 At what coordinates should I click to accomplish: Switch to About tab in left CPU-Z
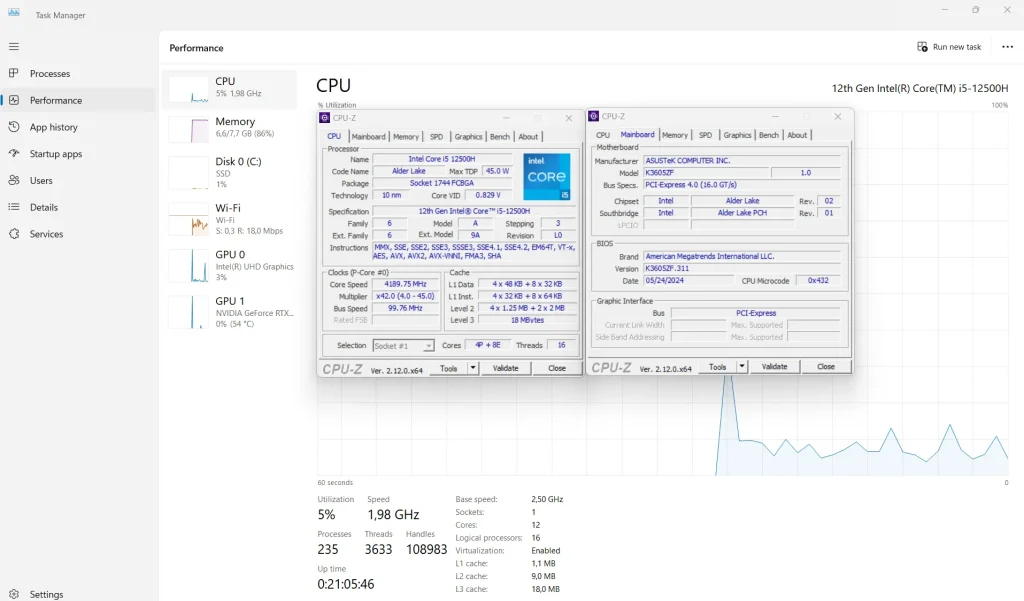pyautogui.click(x=528, y=137)
